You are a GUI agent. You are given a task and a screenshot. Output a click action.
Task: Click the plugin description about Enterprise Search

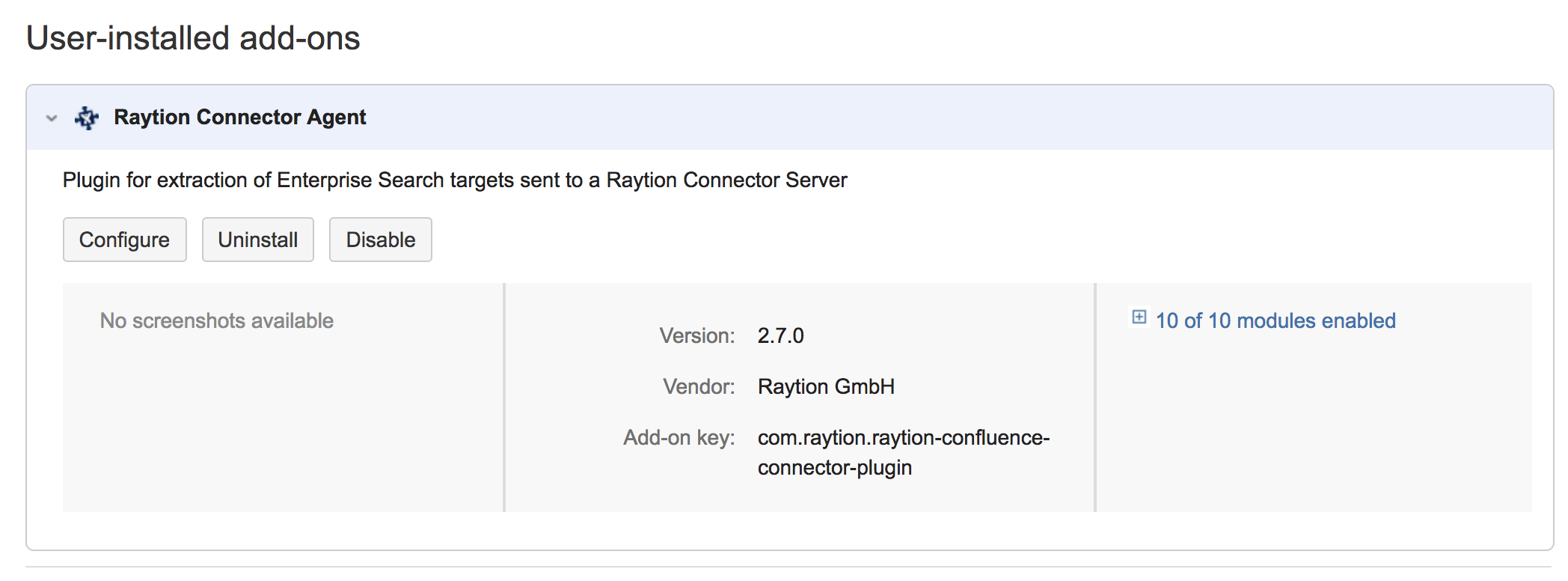[x=454, y=180]
